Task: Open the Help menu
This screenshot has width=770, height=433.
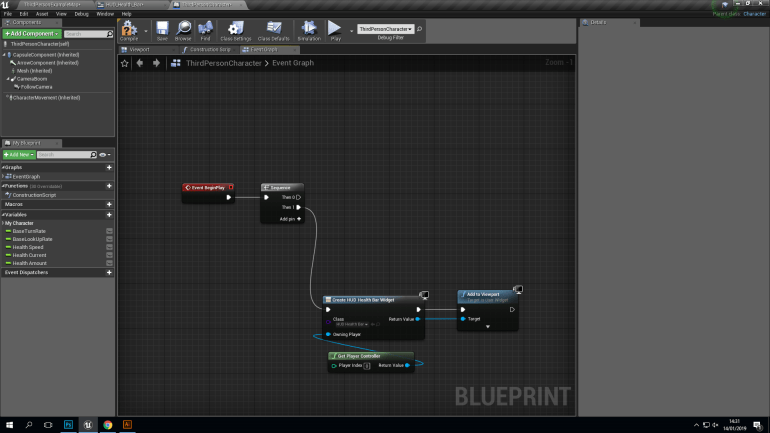Action: pyautogui.click(x=126, y=14)
